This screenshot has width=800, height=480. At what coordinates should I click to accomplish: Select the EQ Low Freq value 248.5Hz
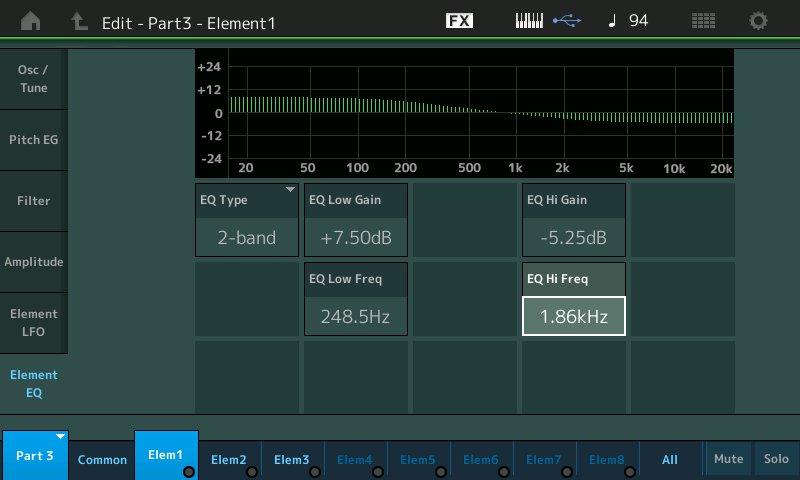[x=356, y=316]
